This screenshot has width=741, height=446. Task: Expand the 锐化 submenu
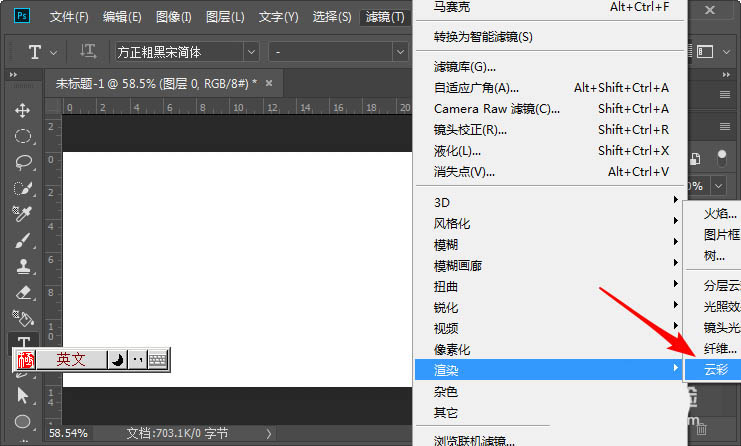(551, 307)
